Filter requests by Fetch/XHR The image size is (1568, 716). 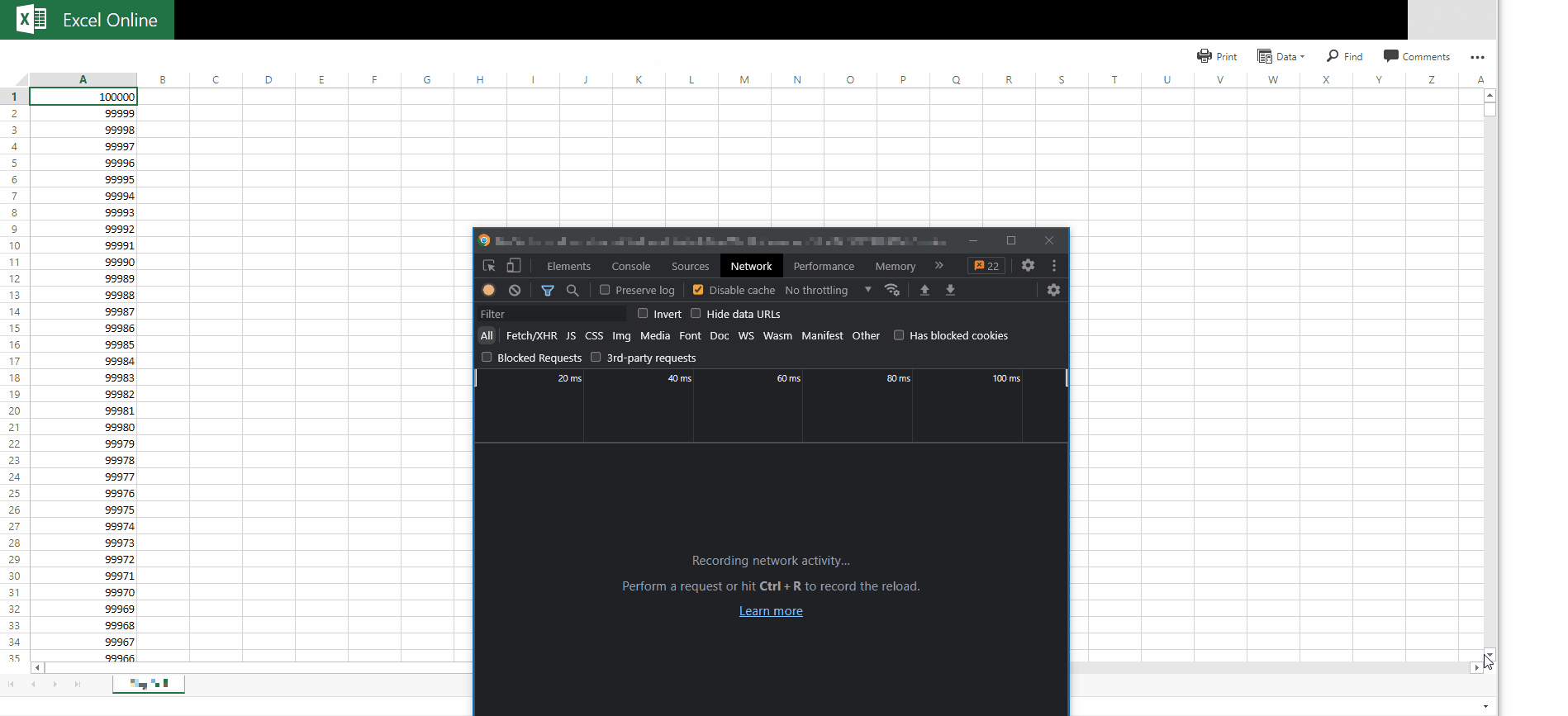click(531, 335)
